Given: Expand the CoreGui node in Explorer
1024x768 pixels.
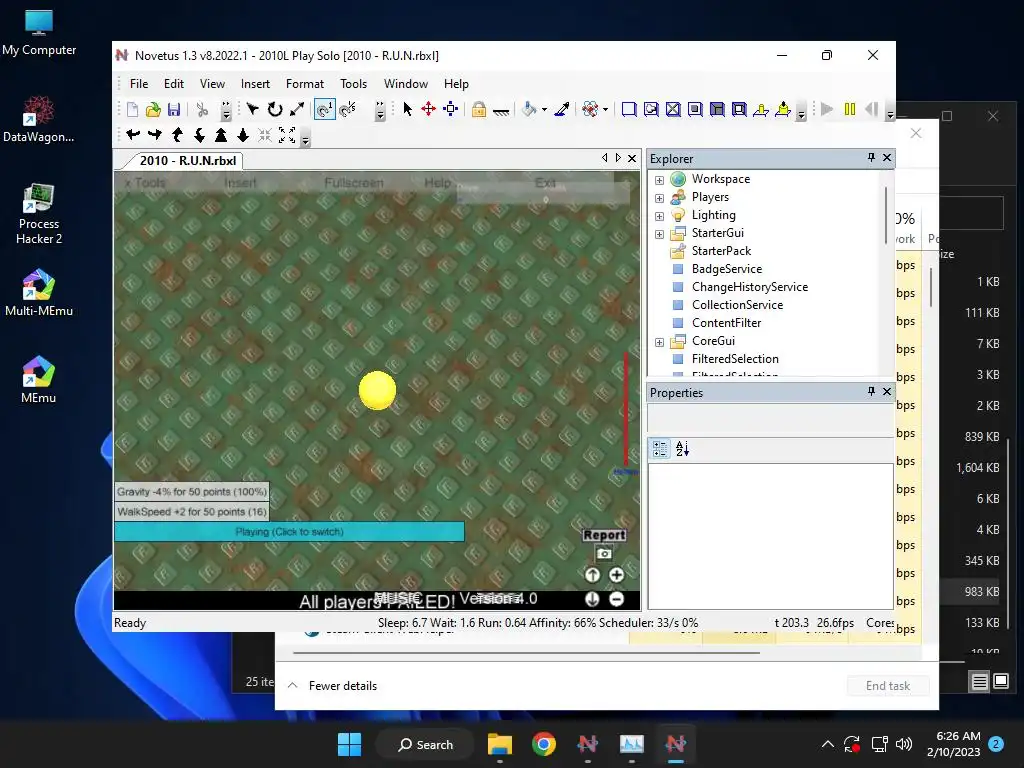Looking at the screenshot, I should coord(660,342).
